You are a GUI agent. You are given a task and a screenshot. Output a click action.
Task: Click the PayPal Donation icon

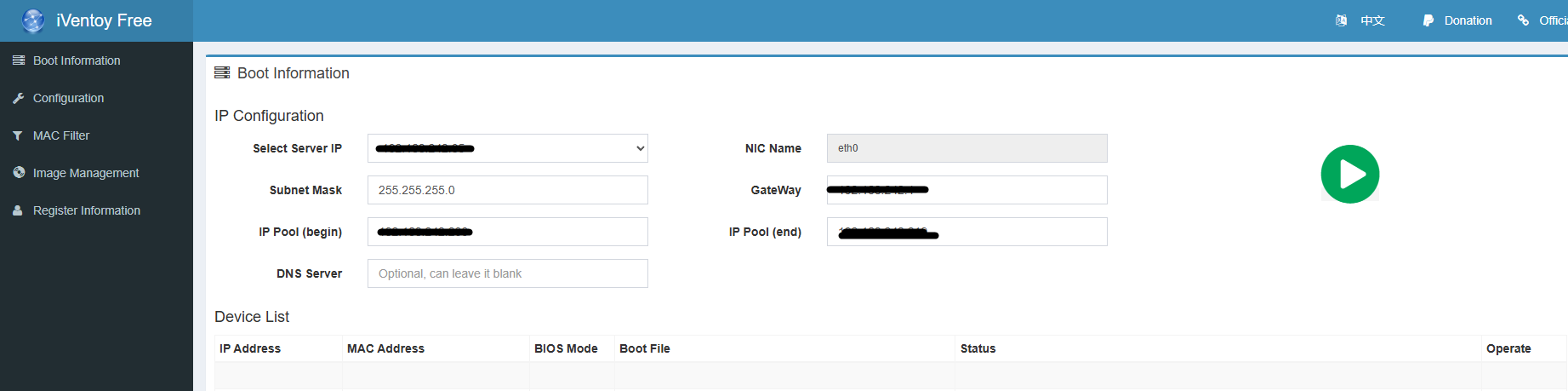(1428, 20)
